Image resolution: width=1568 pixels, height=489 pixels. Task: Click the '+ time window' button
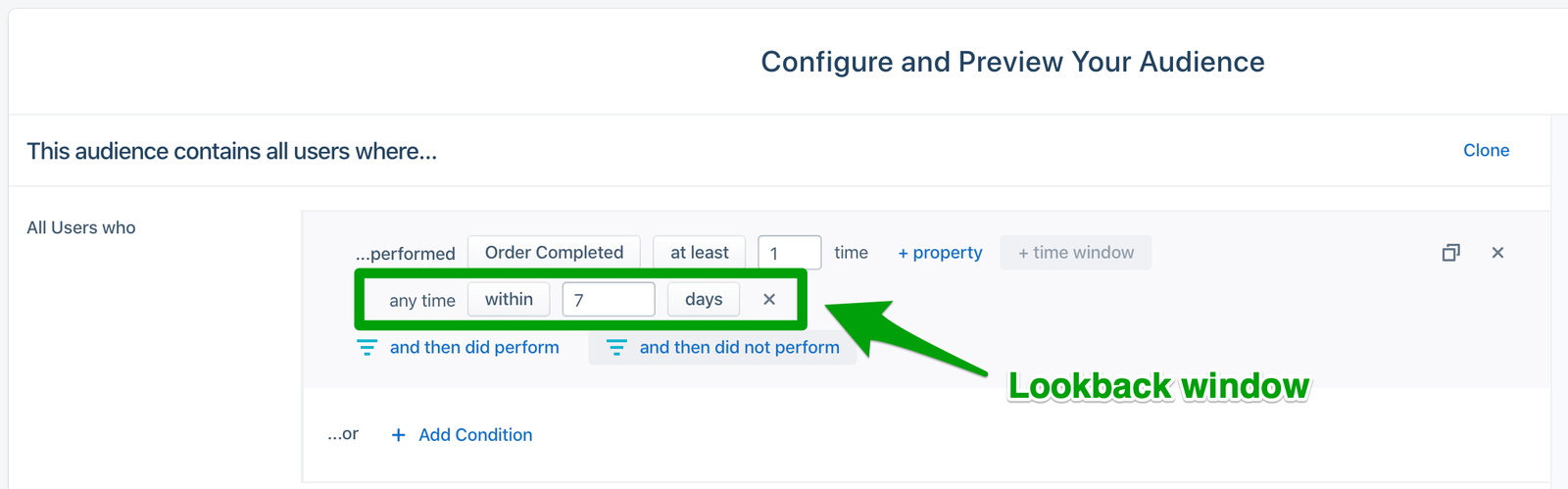(1075, 253)
